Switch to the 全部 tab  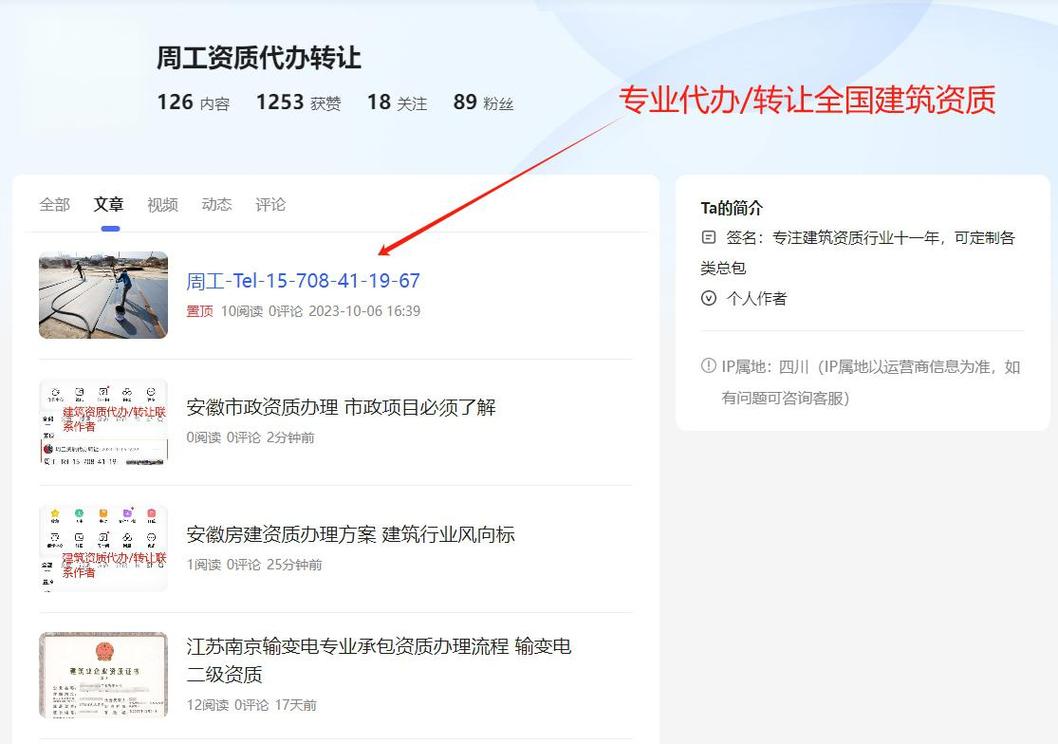tap(55, 204)
